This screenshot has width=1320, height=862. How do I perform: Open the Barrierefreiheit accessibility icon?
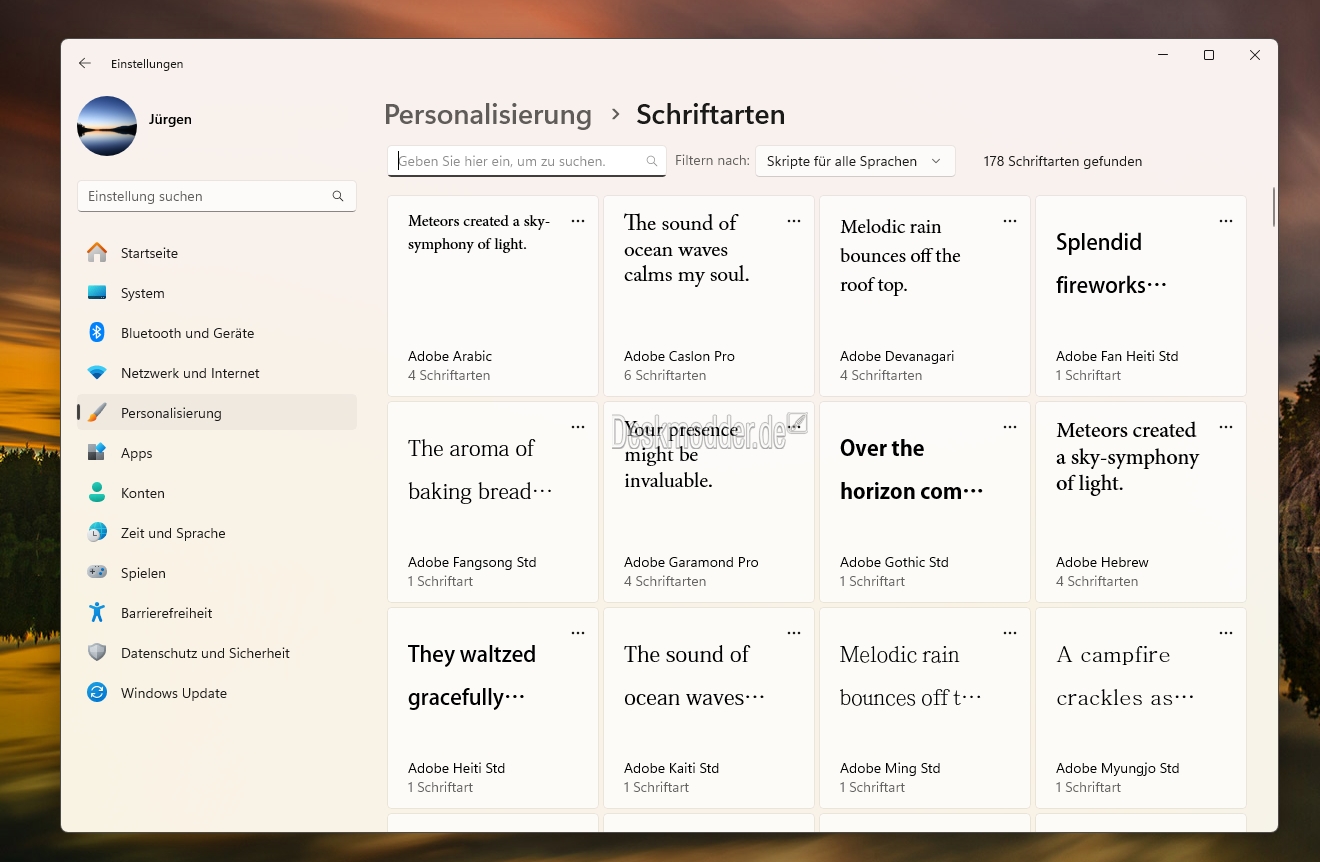(97, 613)
